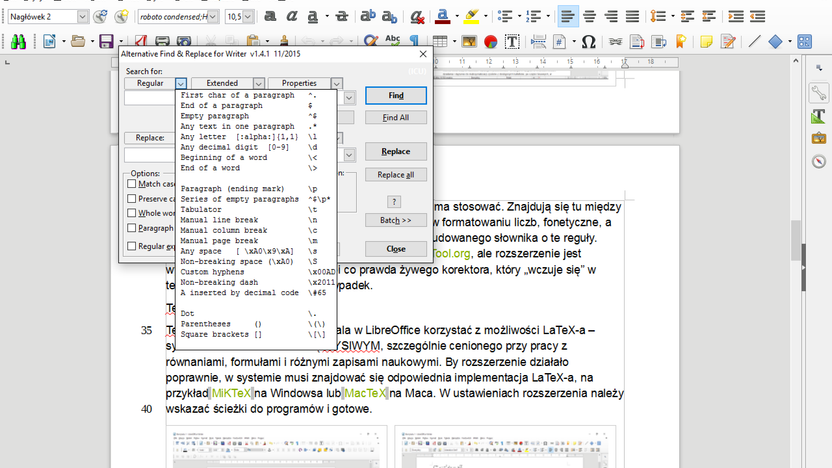The image size is (832, 468).
Task: Click the Save document floppy icon
Action: (x=106, y=41)
